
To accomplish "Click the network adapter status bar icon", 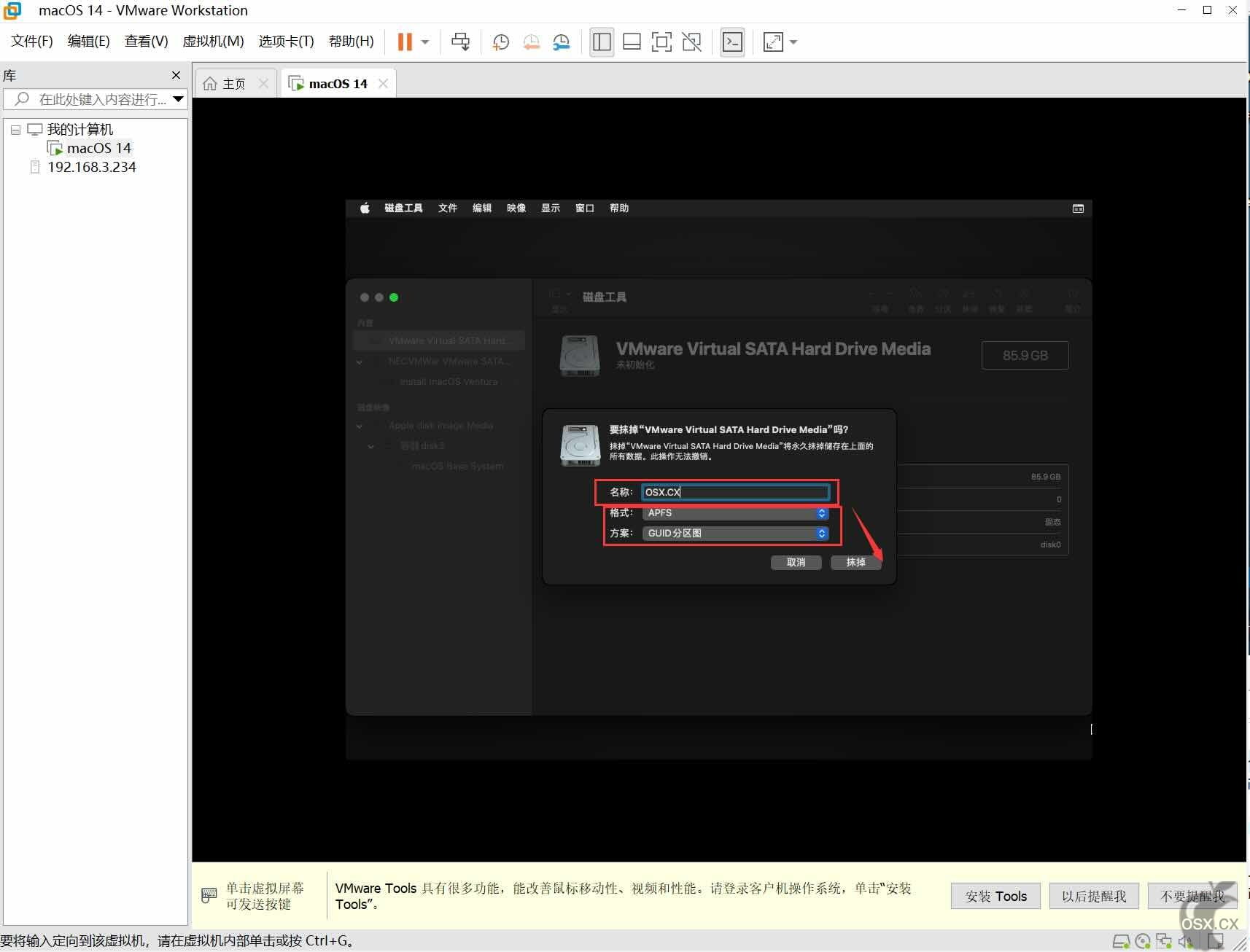I will 1164,942.
